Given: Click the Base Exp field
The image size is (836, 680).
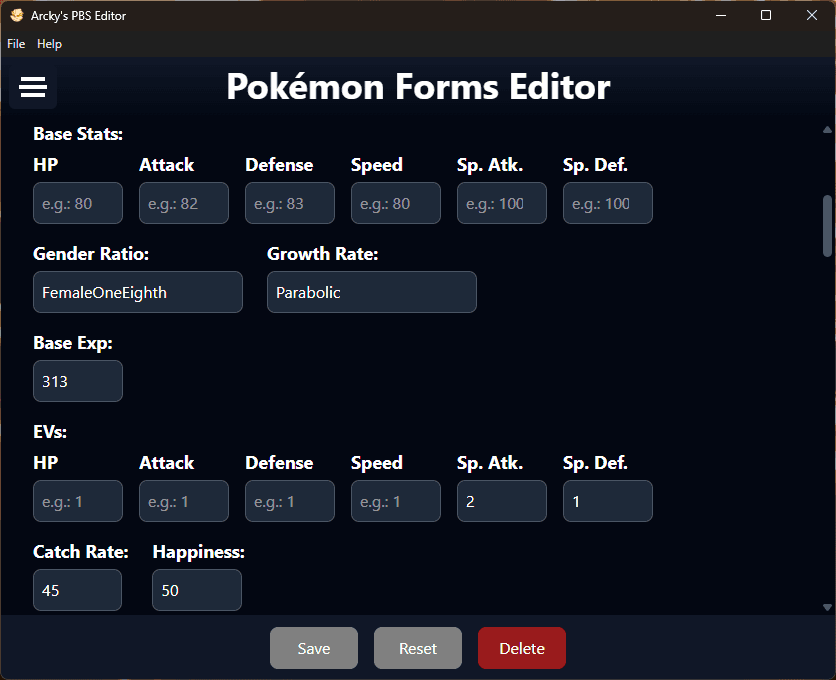Looking at the screenshot, I should click(x=78, y=381).
